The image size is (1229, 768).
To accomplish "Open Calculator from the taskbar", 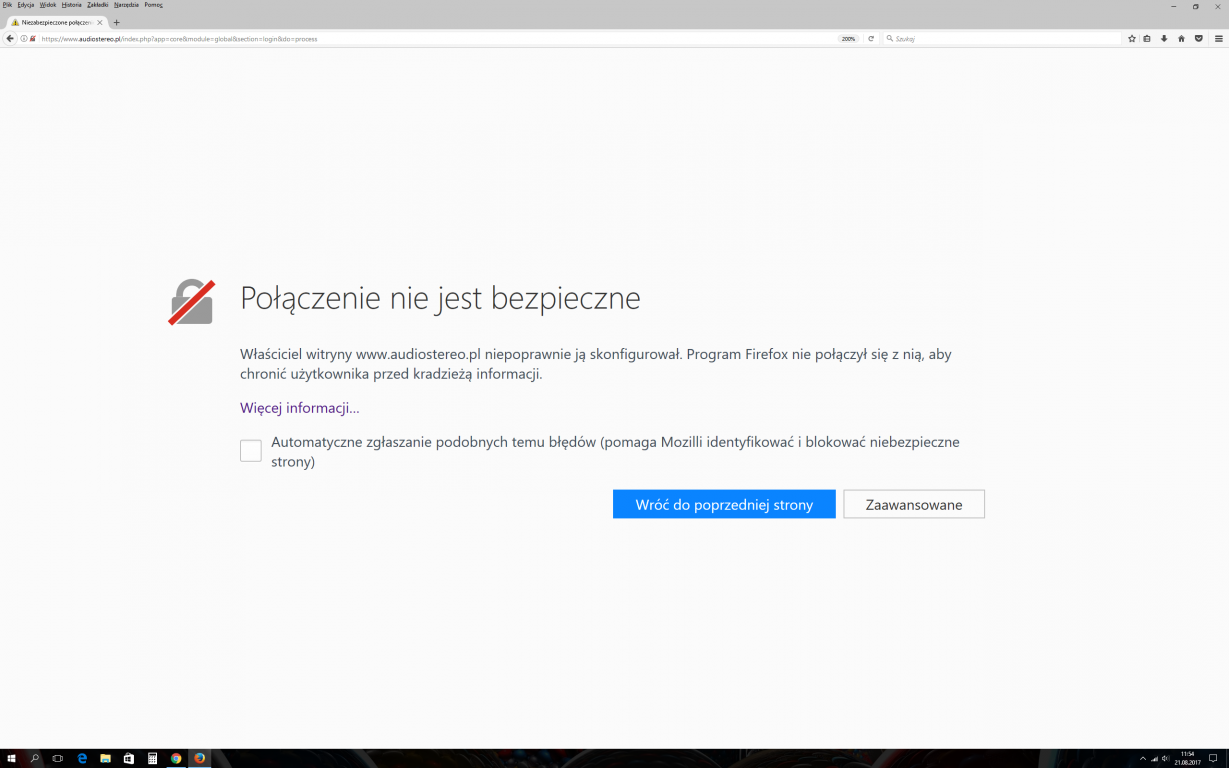I will click(x=152, y=758).
